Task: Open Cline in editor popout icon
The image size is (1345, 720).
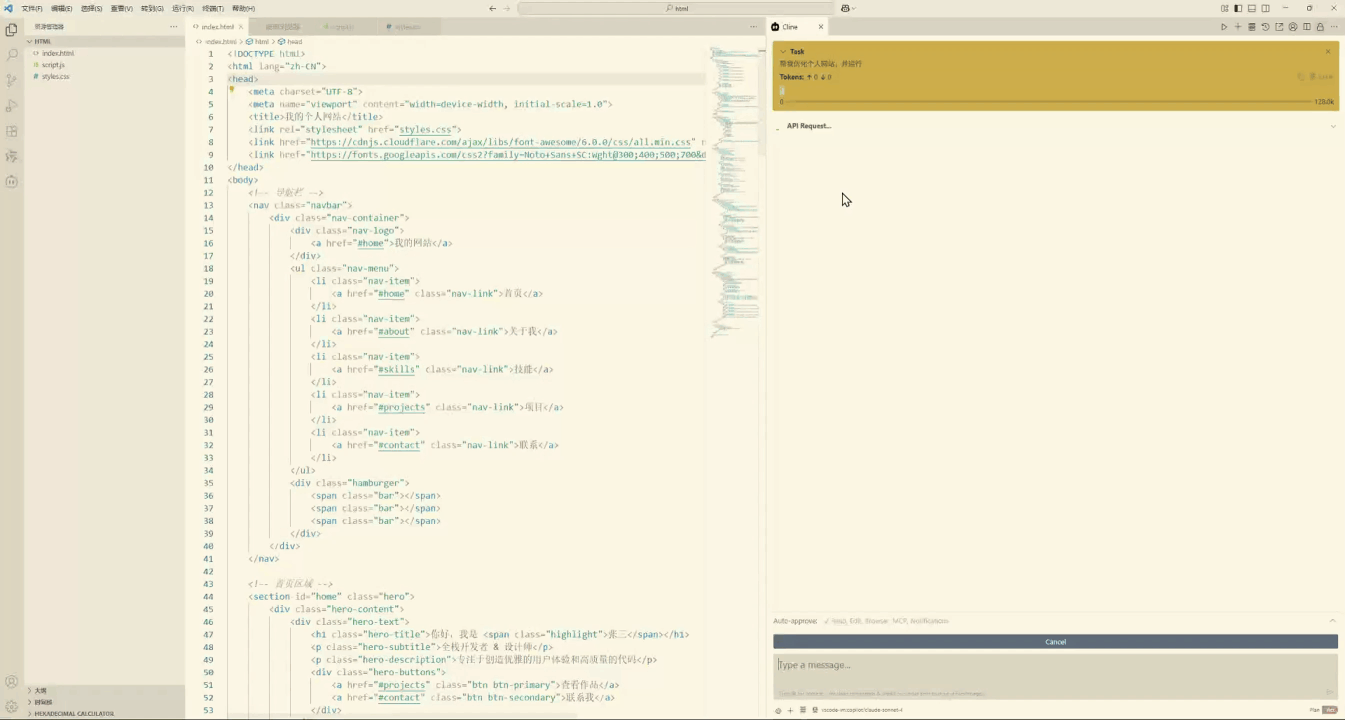Action: (x=1279, y=27)
